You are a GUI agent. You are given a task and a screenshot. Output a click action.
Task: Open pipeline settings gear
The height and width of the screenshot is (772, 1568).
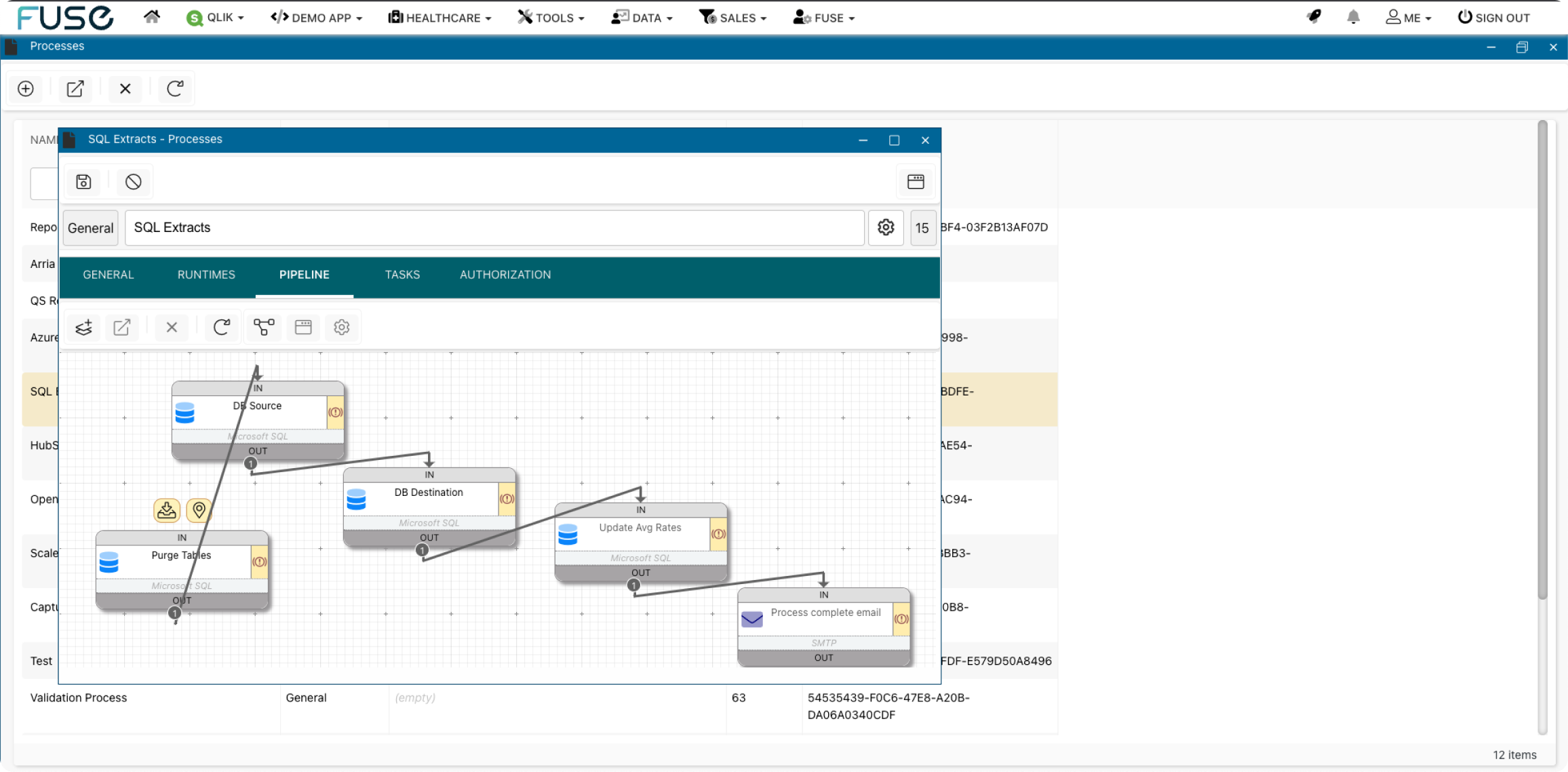pyautogui.click(x=342, y=328)
